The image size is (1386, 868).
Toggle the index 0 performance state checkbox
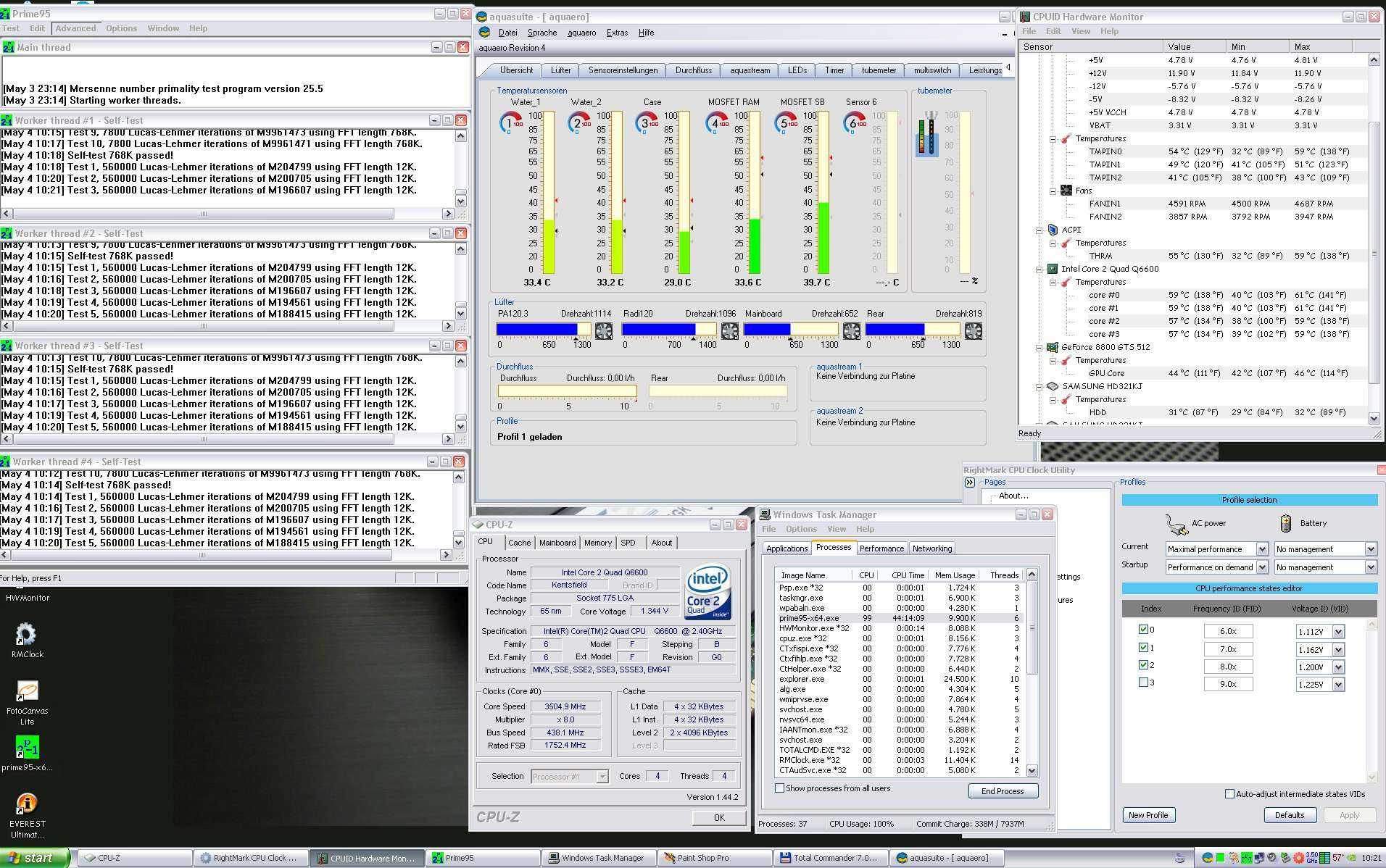(x=1143, y=630)
